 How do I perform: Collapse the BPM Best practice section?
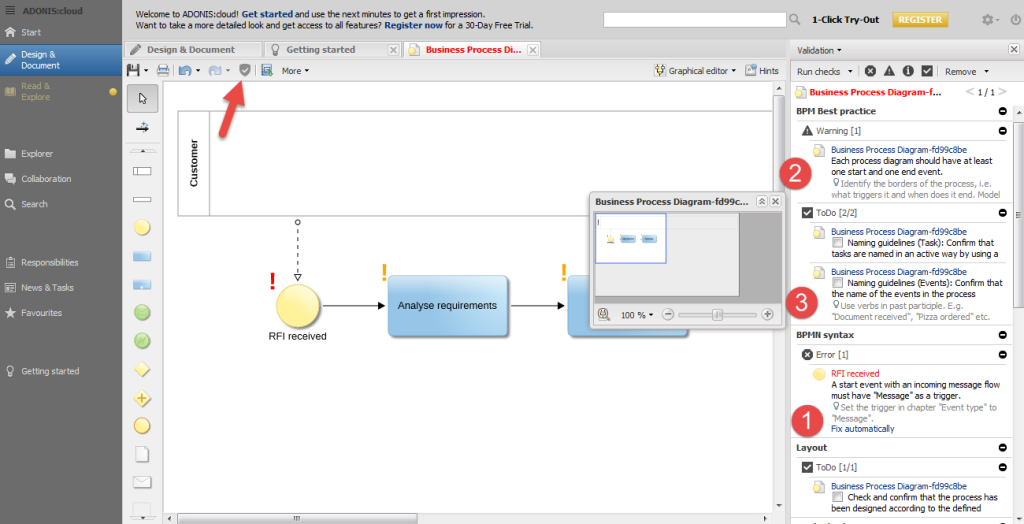(x=1002, y=111)
